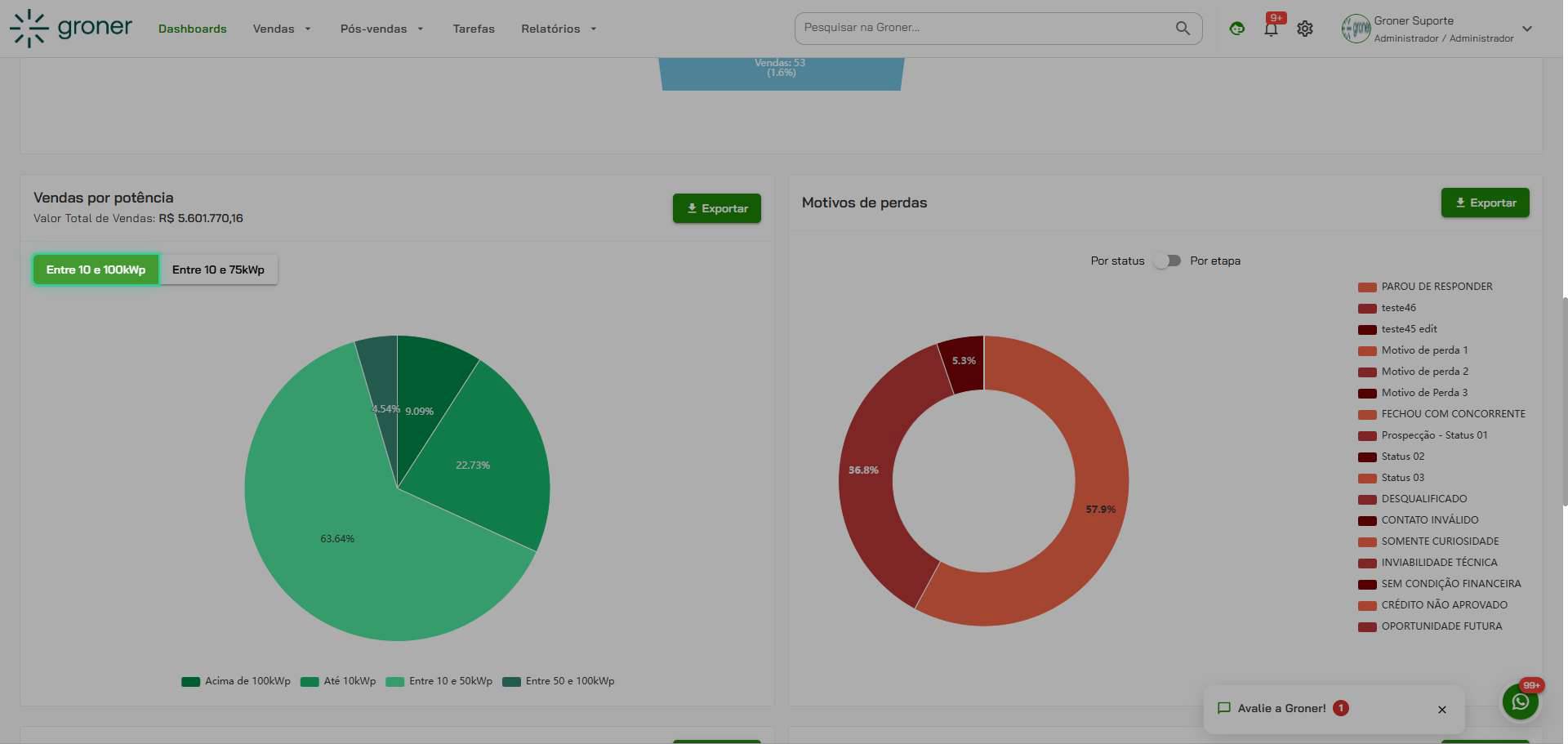
Task: Open the Tarefas menu item
Action: click(474, 29)
